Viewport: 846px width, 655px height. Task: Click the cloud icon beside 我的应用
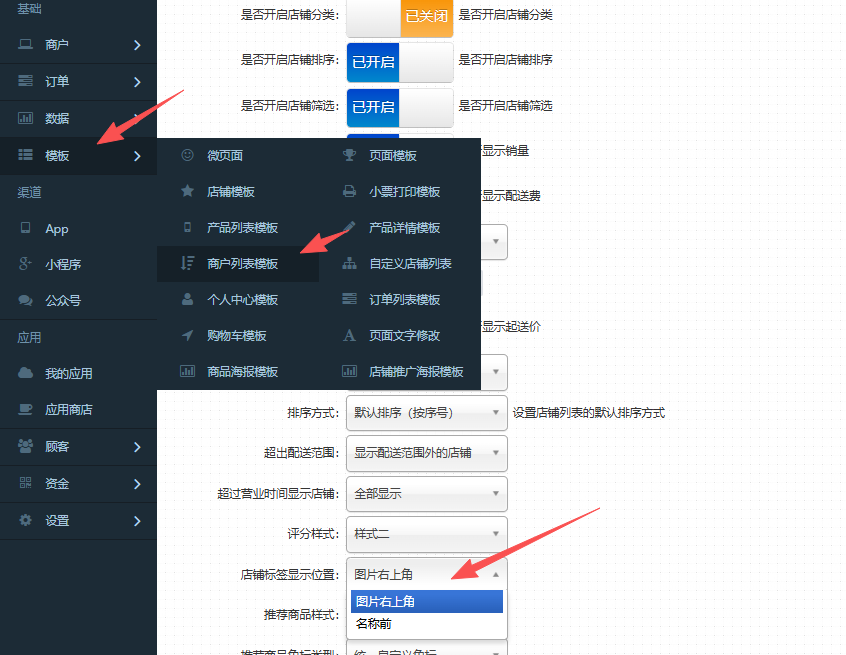tap(26, 373)
